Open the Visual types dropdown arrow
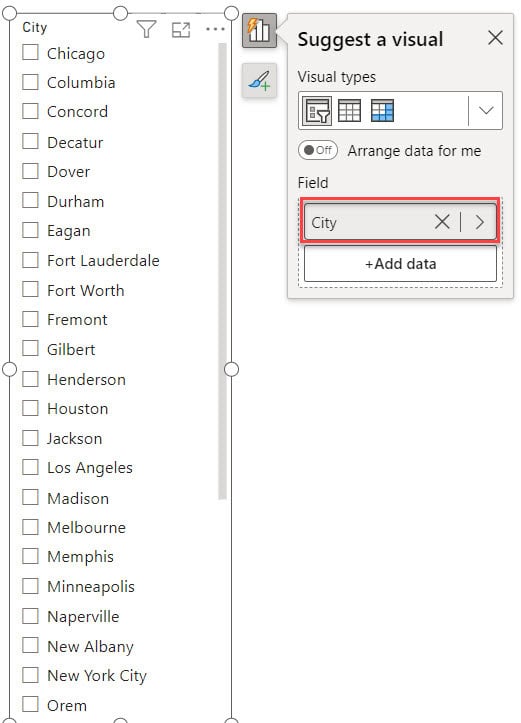The image size is (521, 723). pos(486,111)
